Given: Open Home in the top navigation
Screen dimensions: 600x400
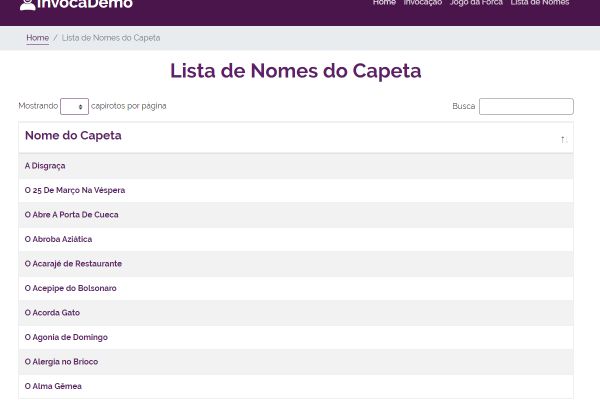Looking at the screenshot, I should tap(384, 3).
